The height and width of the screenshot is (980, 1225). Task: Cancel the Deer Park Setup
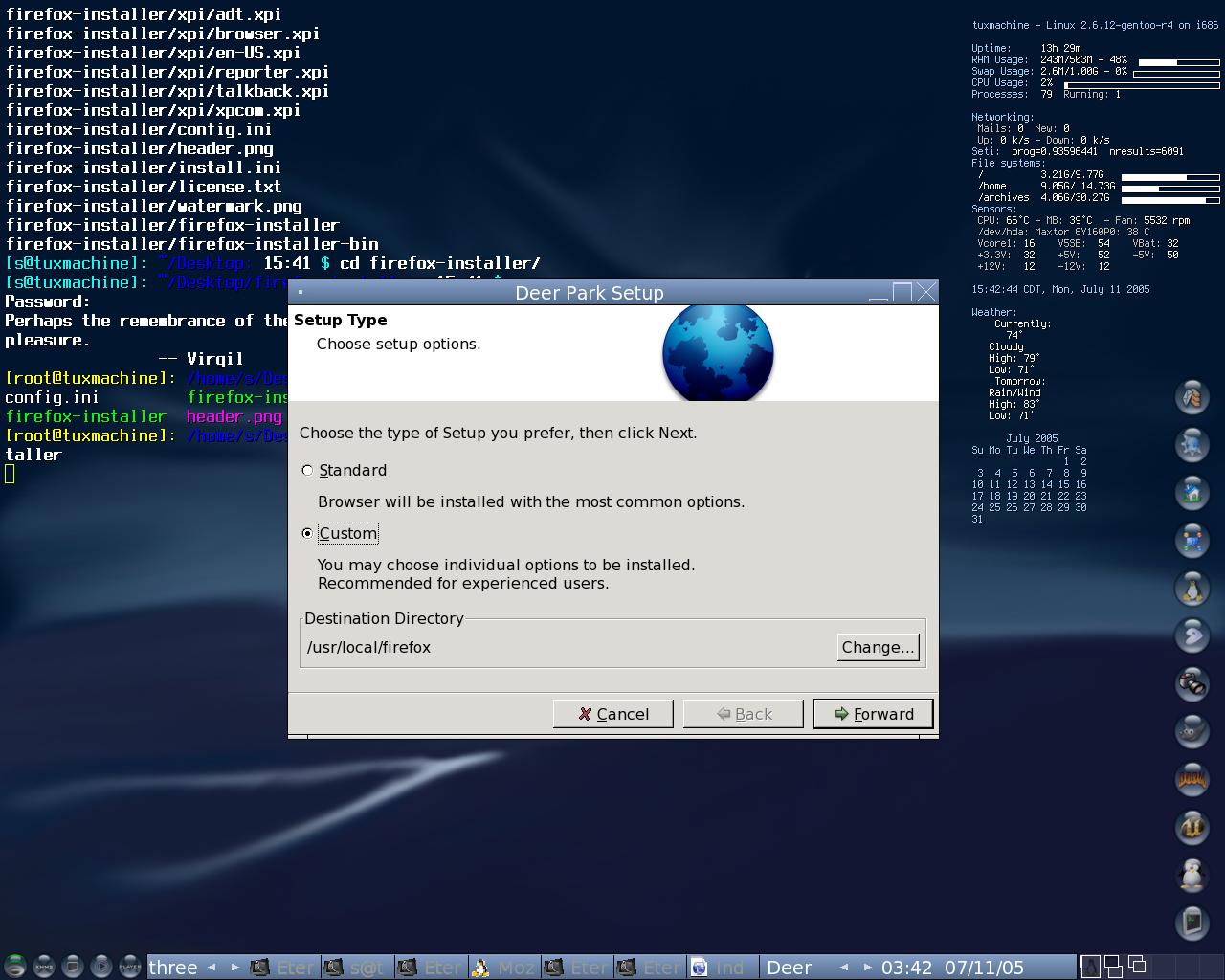613,714
